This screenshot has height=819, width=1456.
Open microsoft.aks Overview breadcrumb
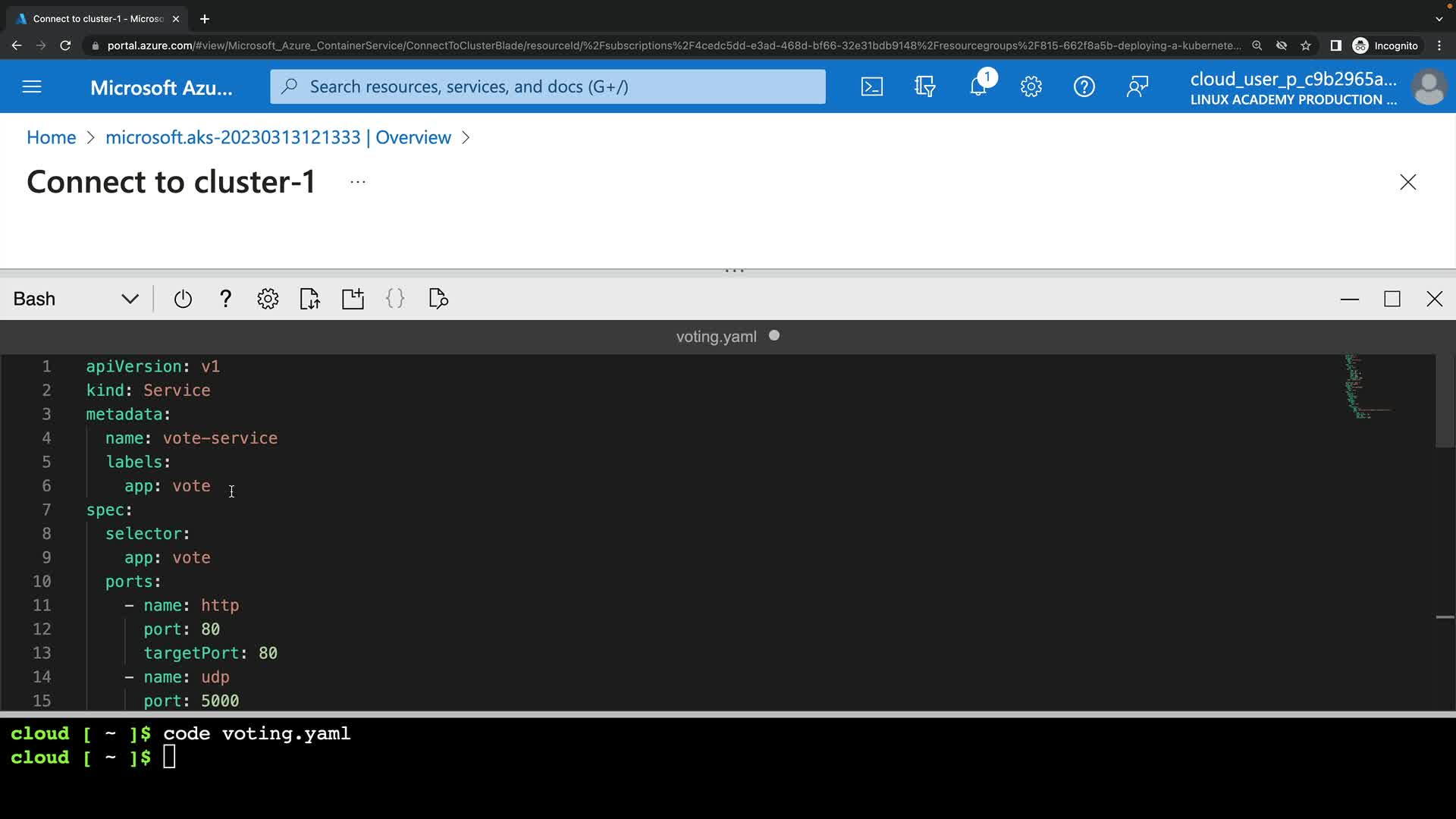coord(278,137)
